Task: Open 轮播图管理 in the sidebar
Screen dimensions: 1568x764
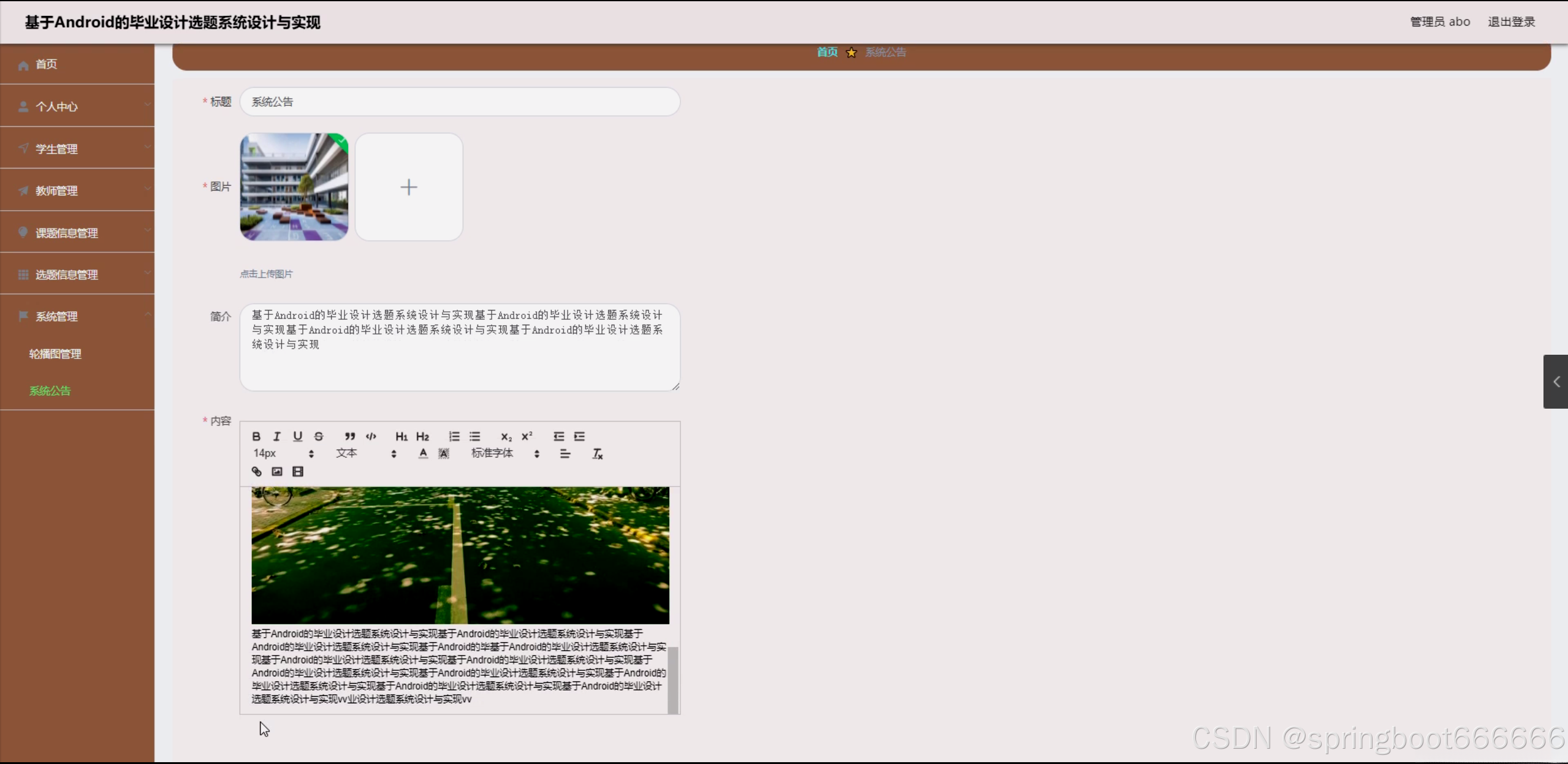Action: [x=55, y=354]
